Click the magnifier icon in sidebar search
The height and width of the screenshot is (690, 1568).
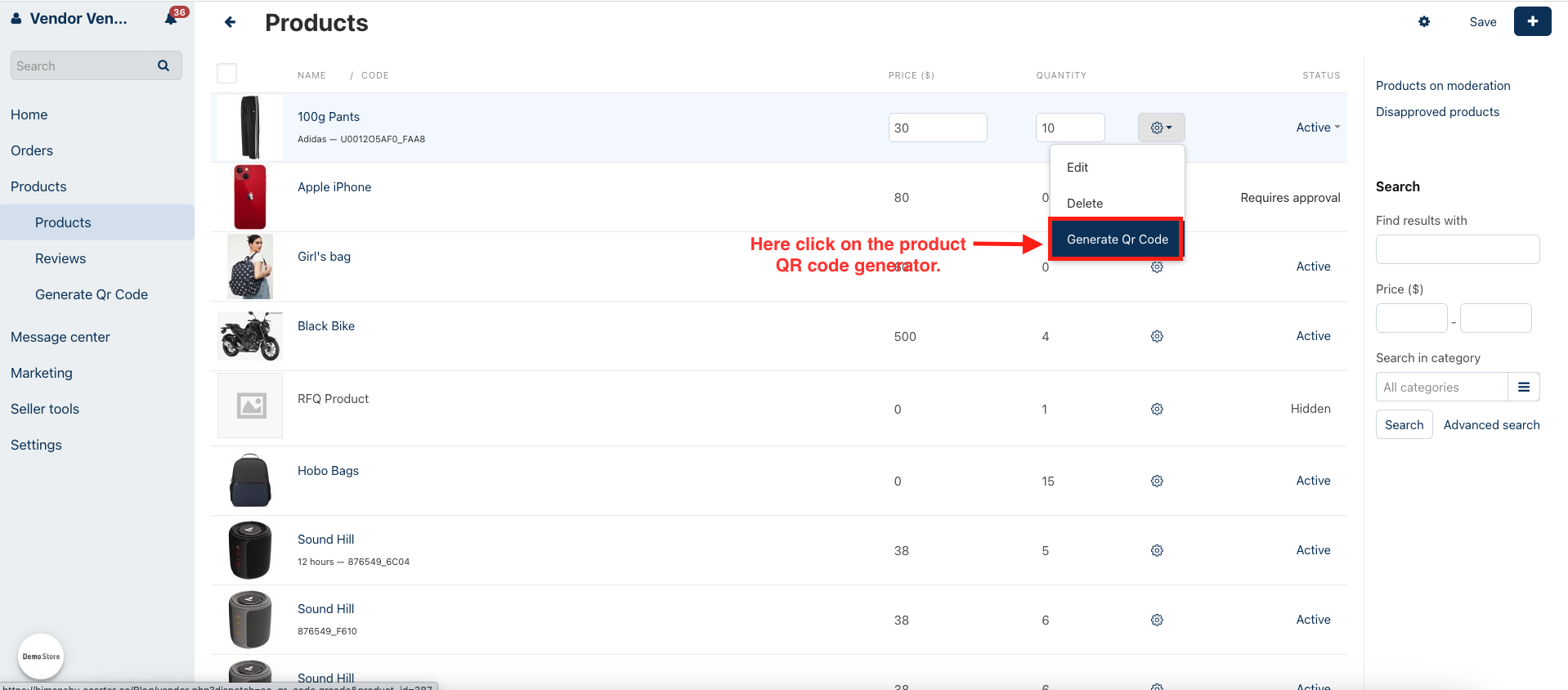[164, 65]
